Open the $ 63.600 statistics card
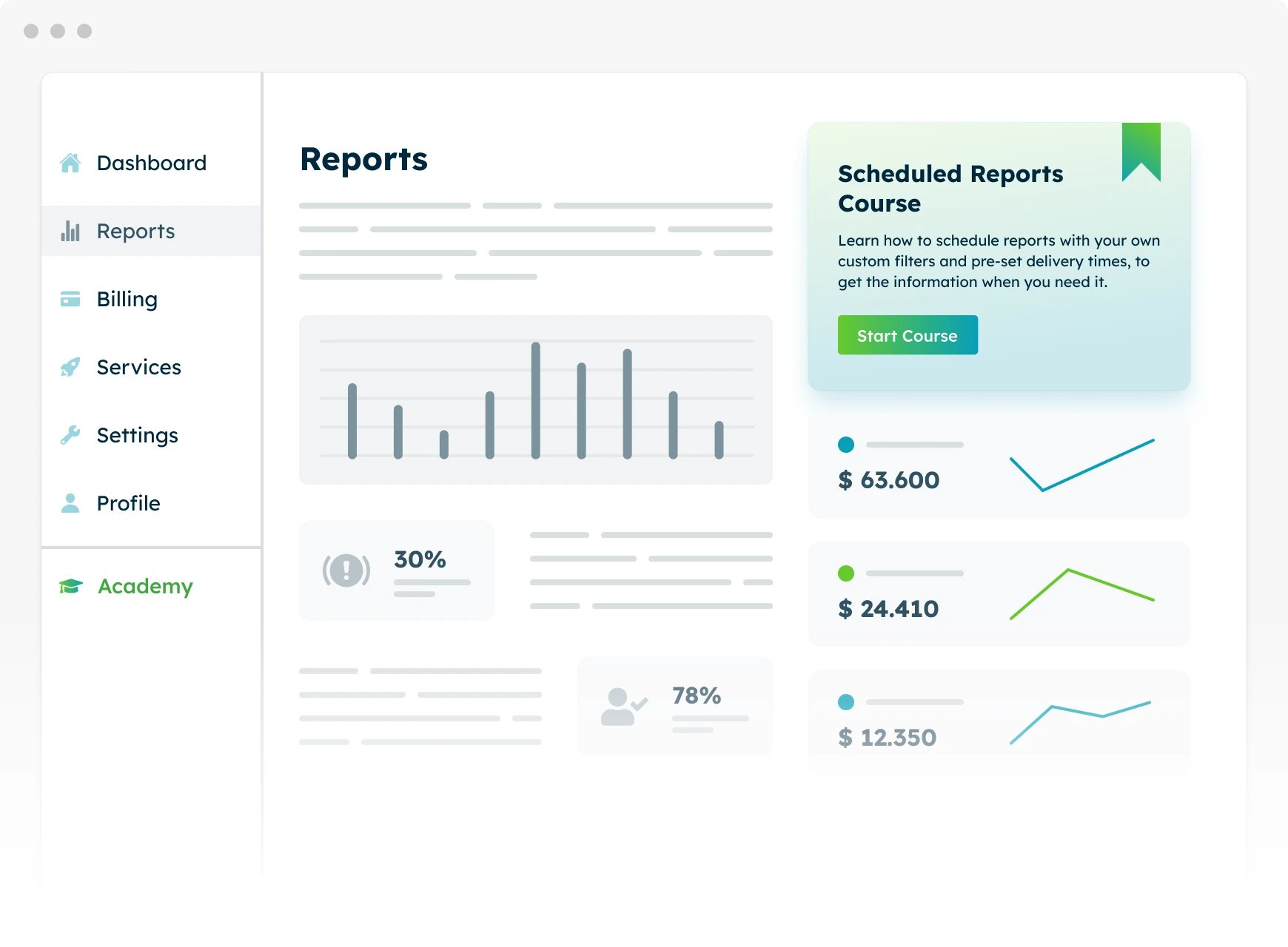 pos(999,465)
